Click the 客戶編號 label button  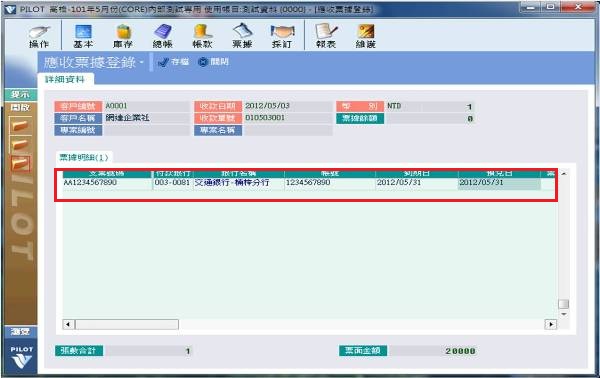[78, 106]
